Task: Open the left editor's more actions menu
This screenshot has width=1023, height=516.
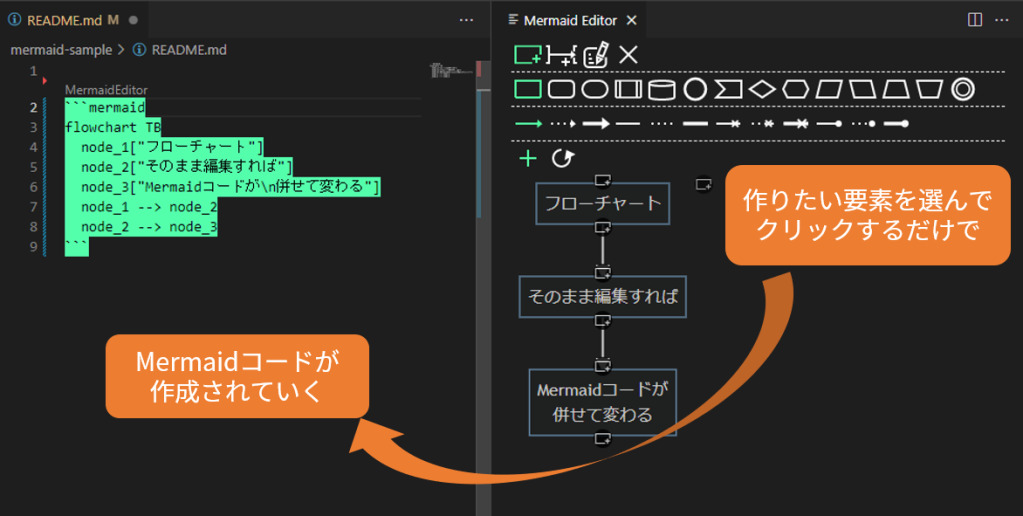Action: click(x=466, y=20)
